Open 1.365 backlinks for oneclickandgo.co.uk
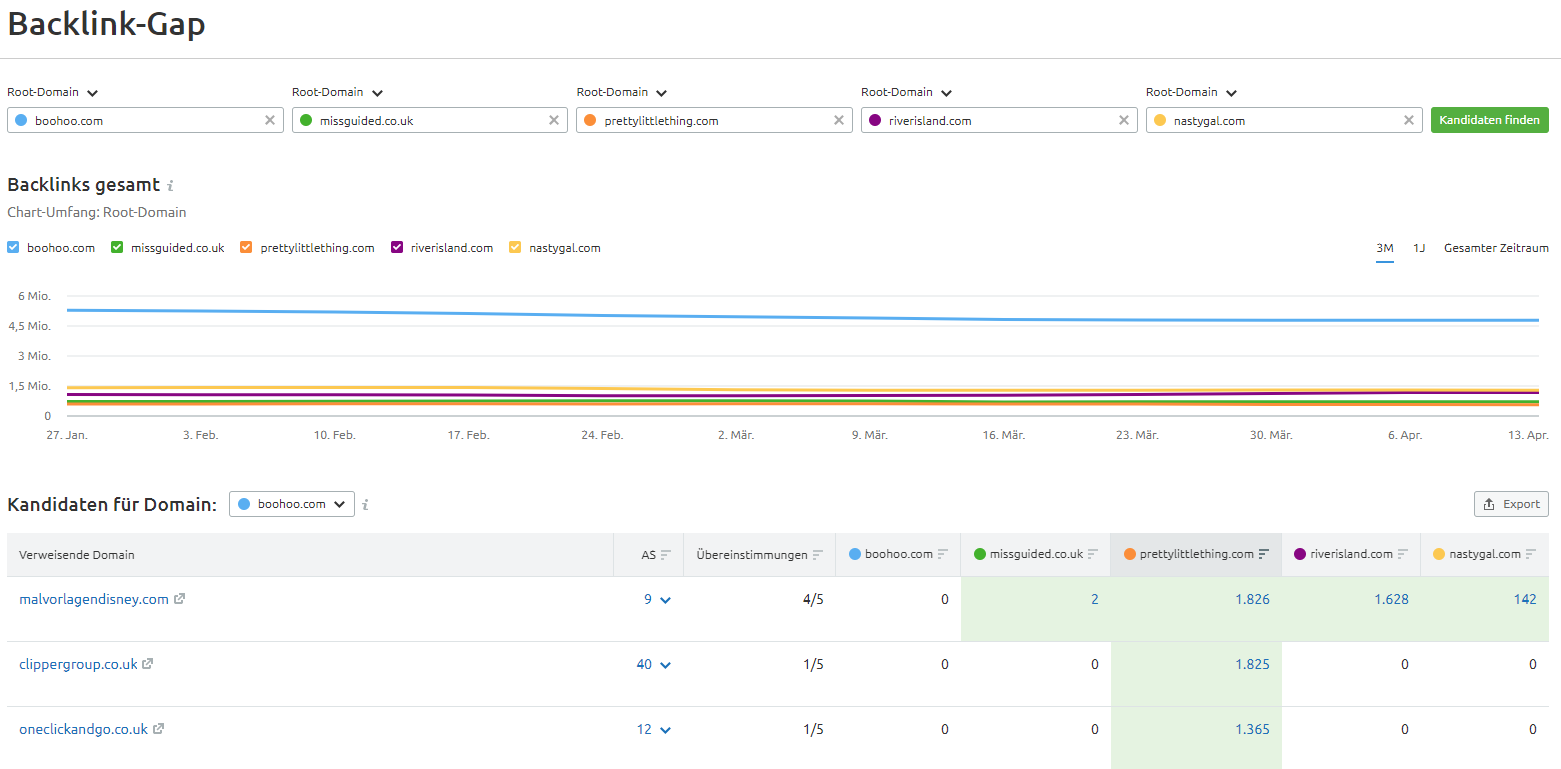The image size is (1561, 769). point(1252,729)
